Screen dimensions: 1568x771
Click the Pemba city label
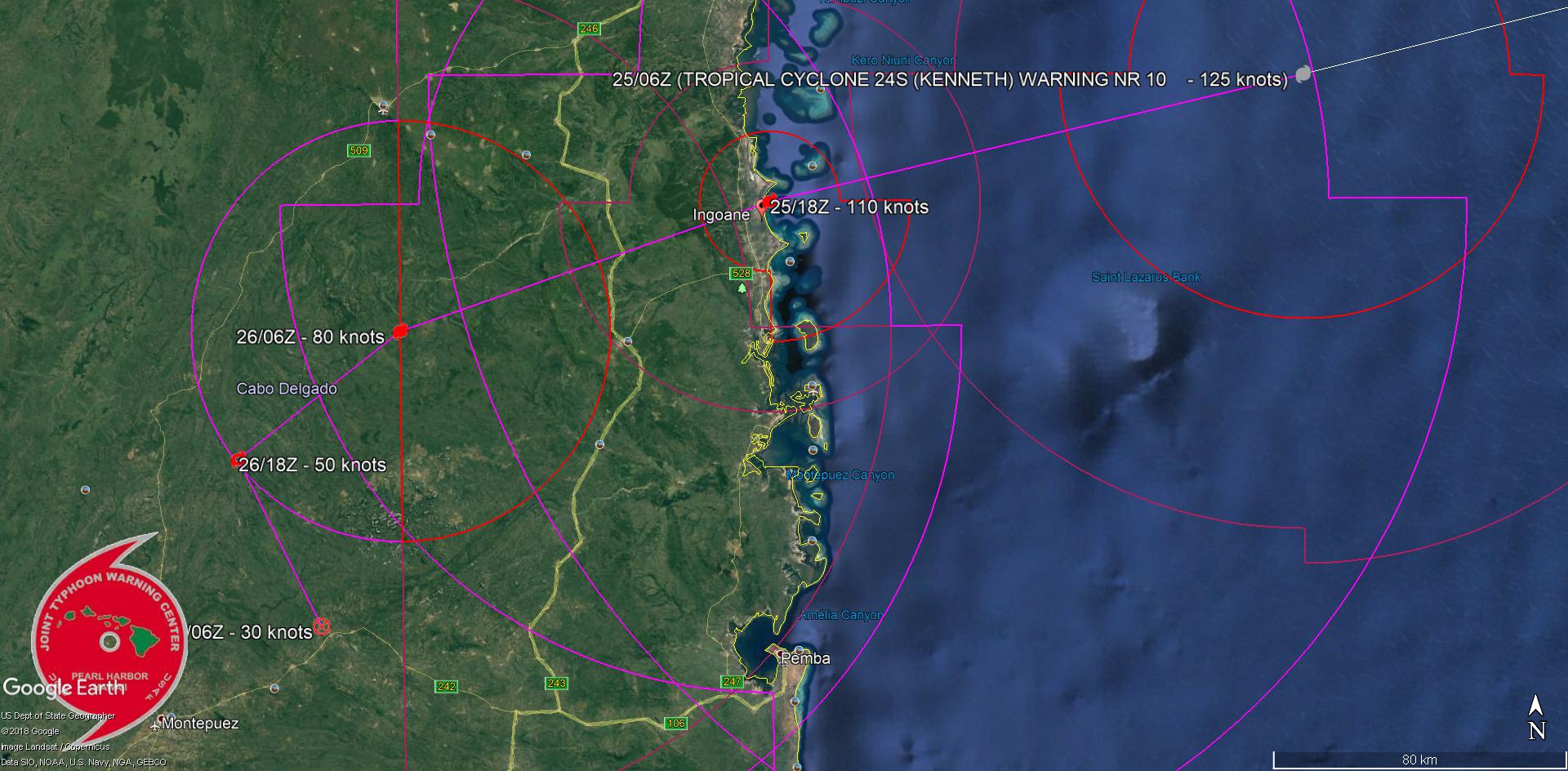tap(805, 658)
